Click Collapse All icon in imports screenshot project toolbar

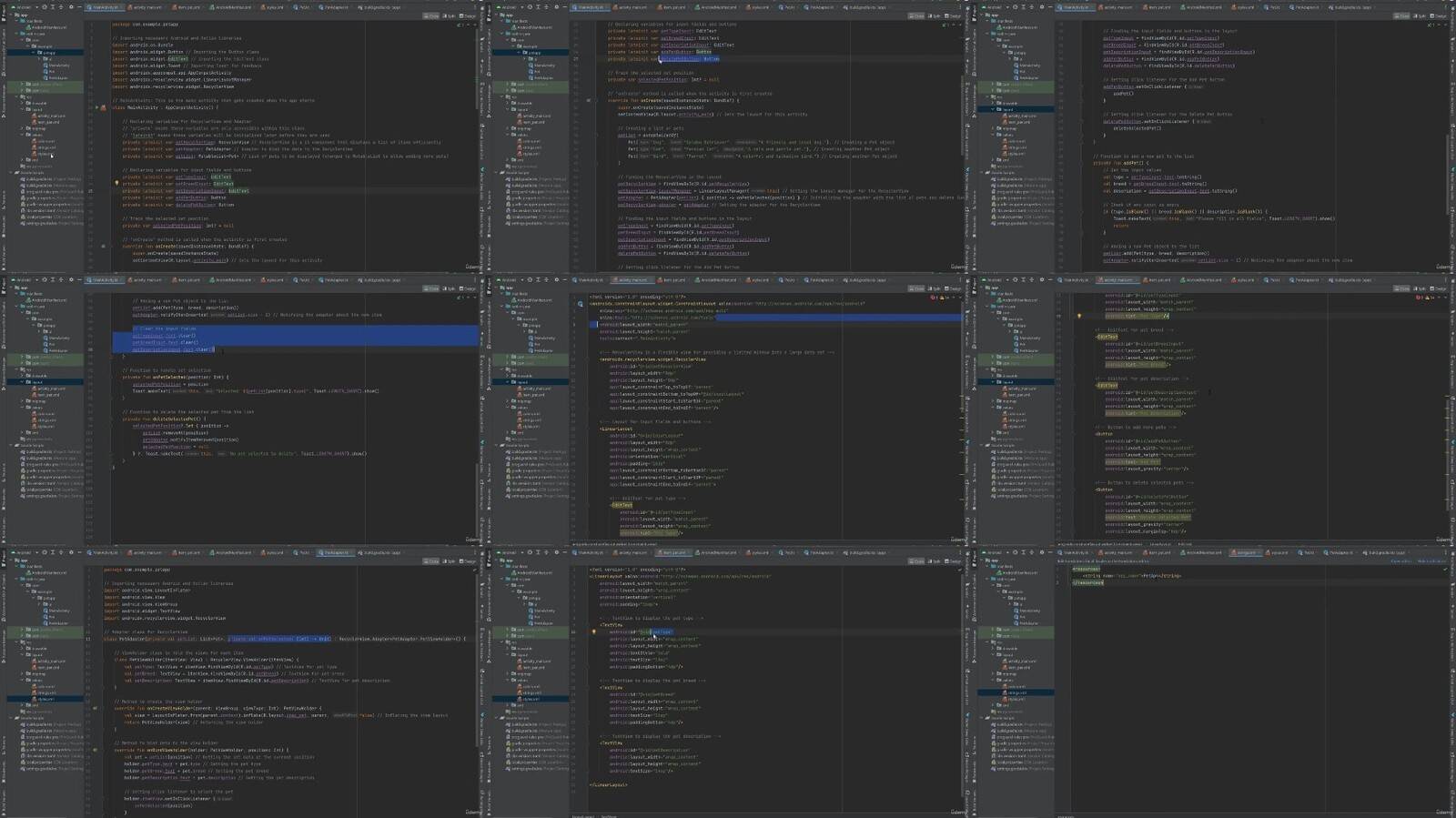61,6
